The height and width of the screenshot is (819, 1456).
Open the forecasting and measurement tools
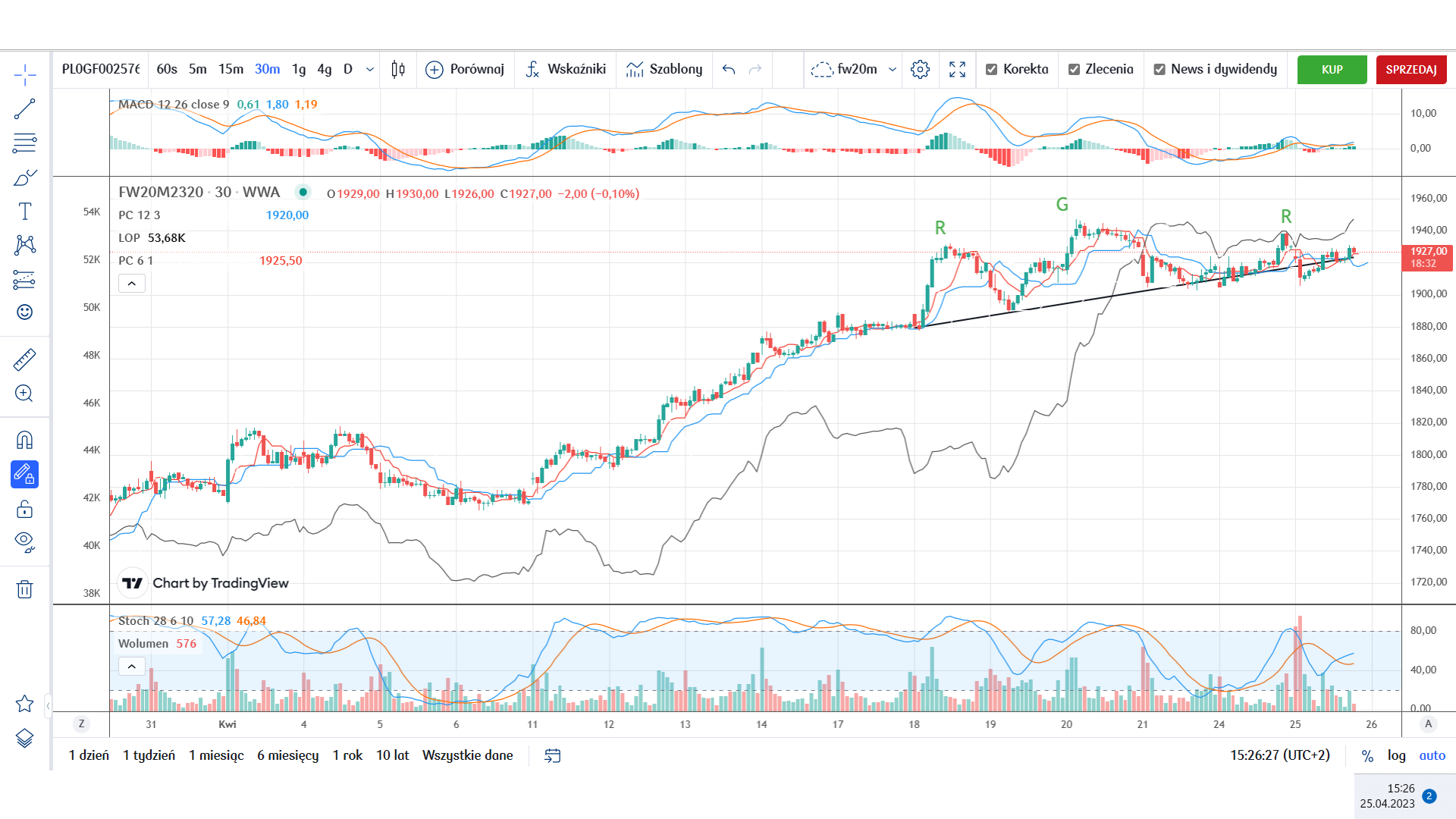(25, 280)
